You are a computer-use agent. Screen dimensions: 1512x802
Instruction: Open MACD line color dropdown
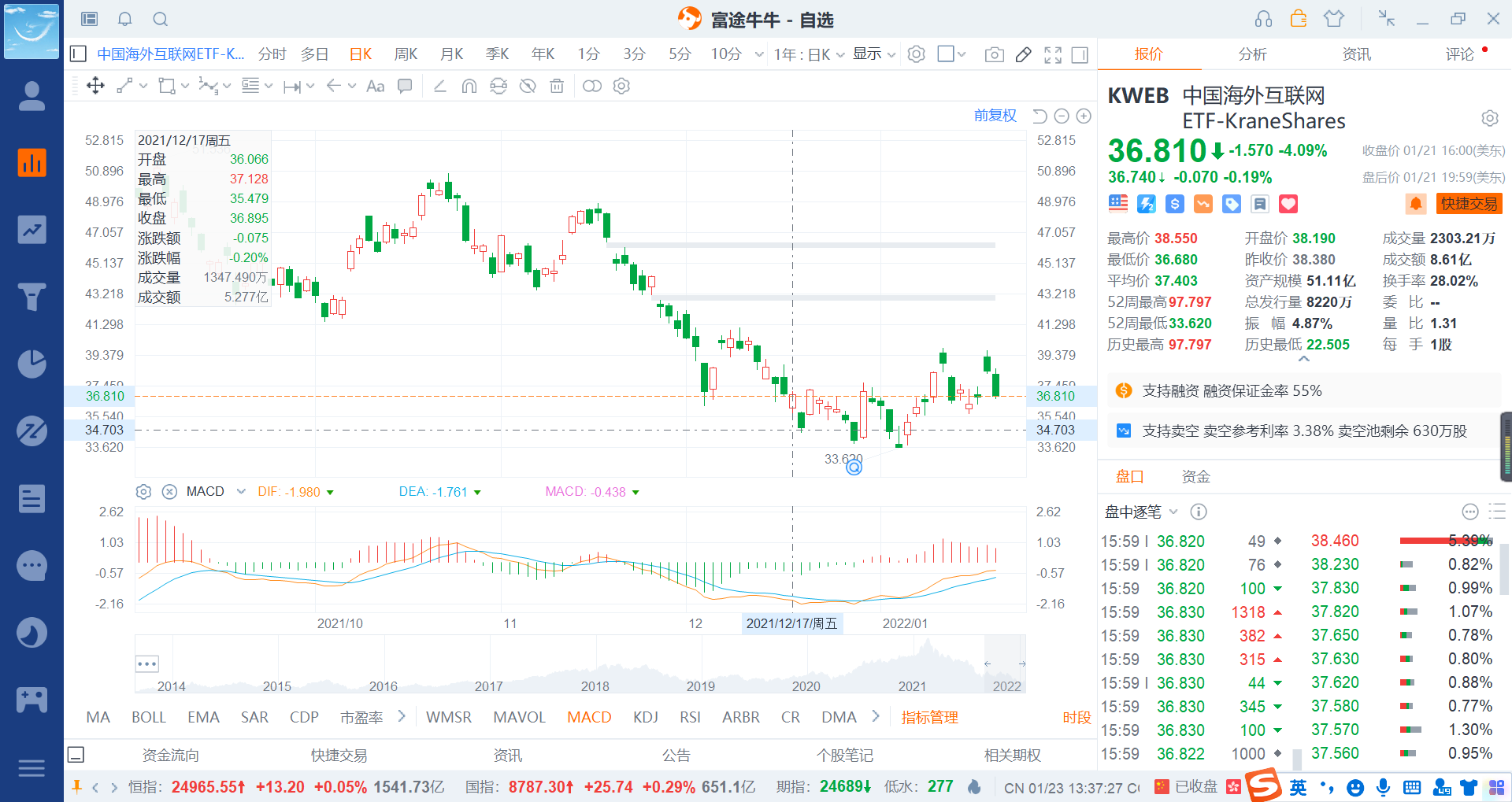[636, 493]
